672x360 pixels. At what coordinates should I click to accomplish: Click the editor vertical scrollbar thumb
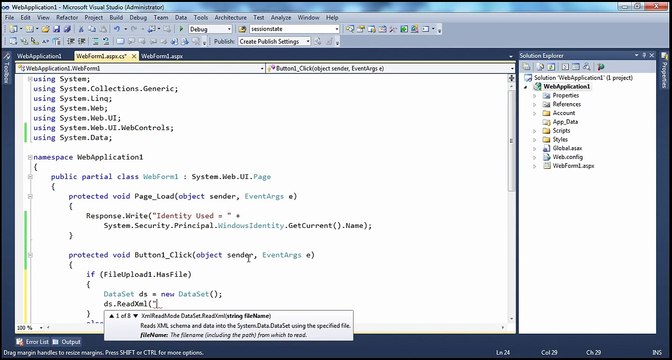click(x=511, y=141)
